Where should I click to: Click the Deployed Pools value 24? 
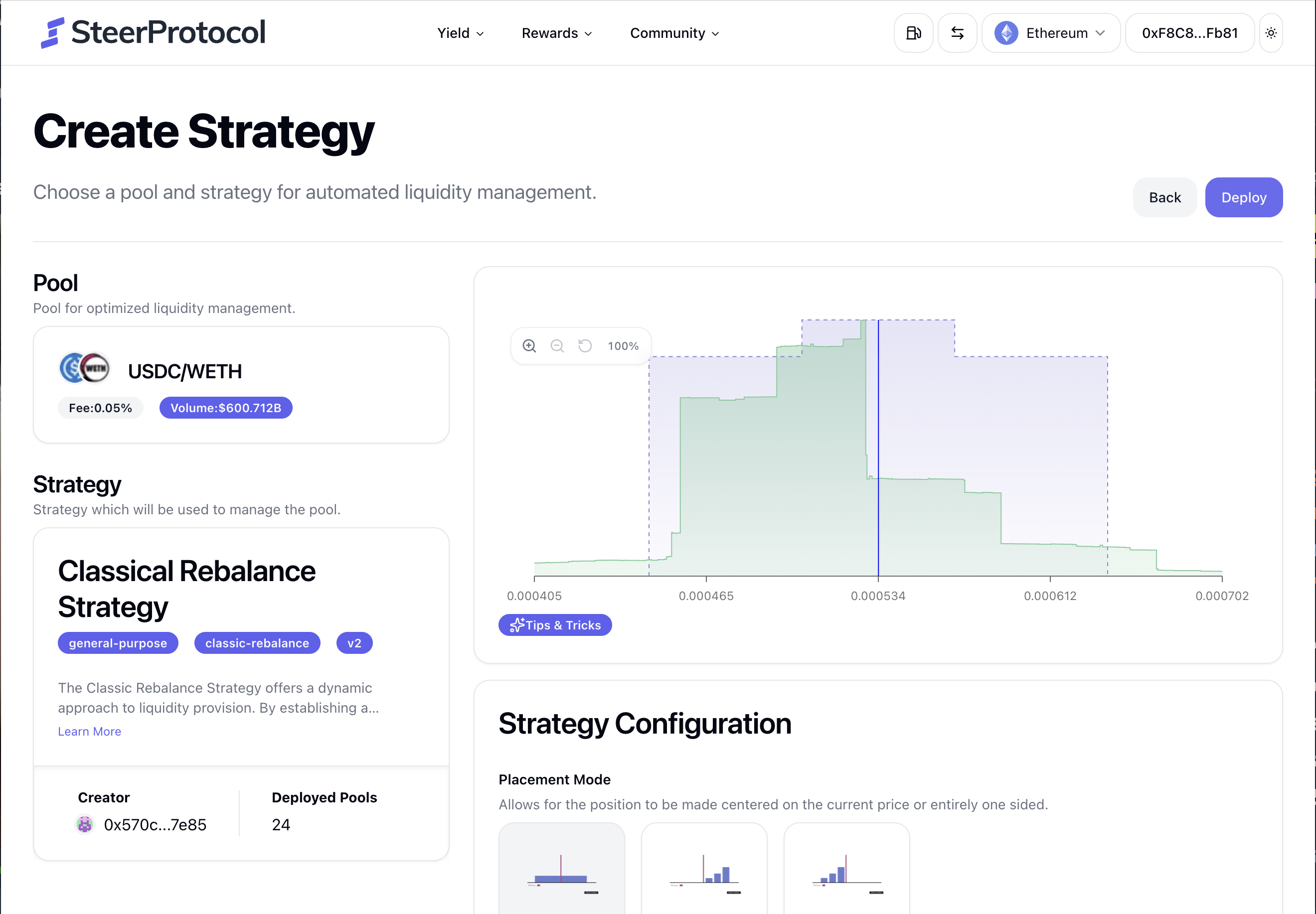[x=281, y=825]
